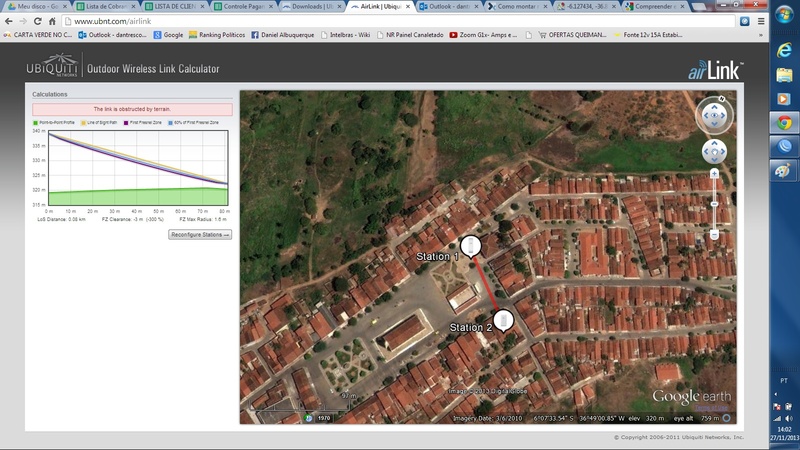Viewport: 800px width, 450px height.
Task: Click the Chrome taskbar icon
Action: pyautogui.click(x=784, y=122)
